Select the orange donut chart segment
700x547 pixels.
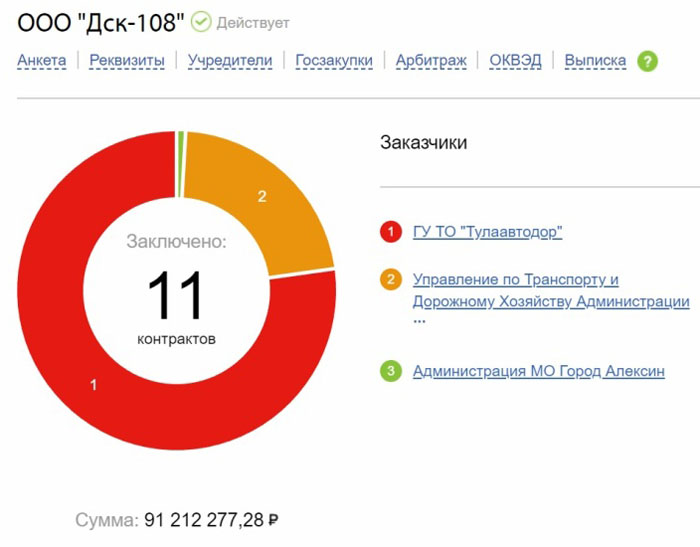tap(263, 197)
